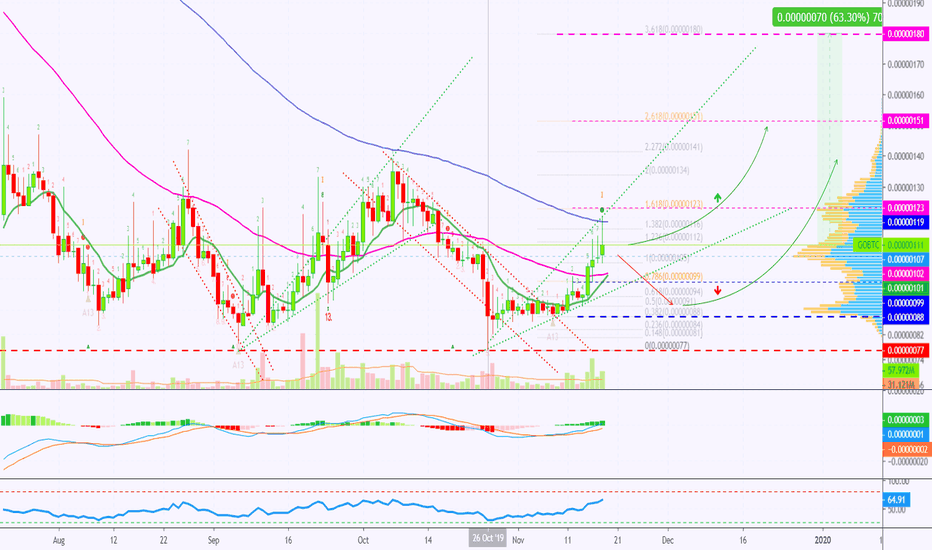Viewport: 932px width, 550px height.
Task: Select the blue 0.00000088 price tag
Action: pos(906,318)
